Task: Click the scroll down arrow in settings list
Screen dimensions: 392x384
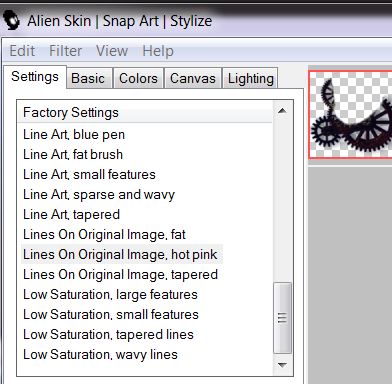Action: click(x=282, y=365)
